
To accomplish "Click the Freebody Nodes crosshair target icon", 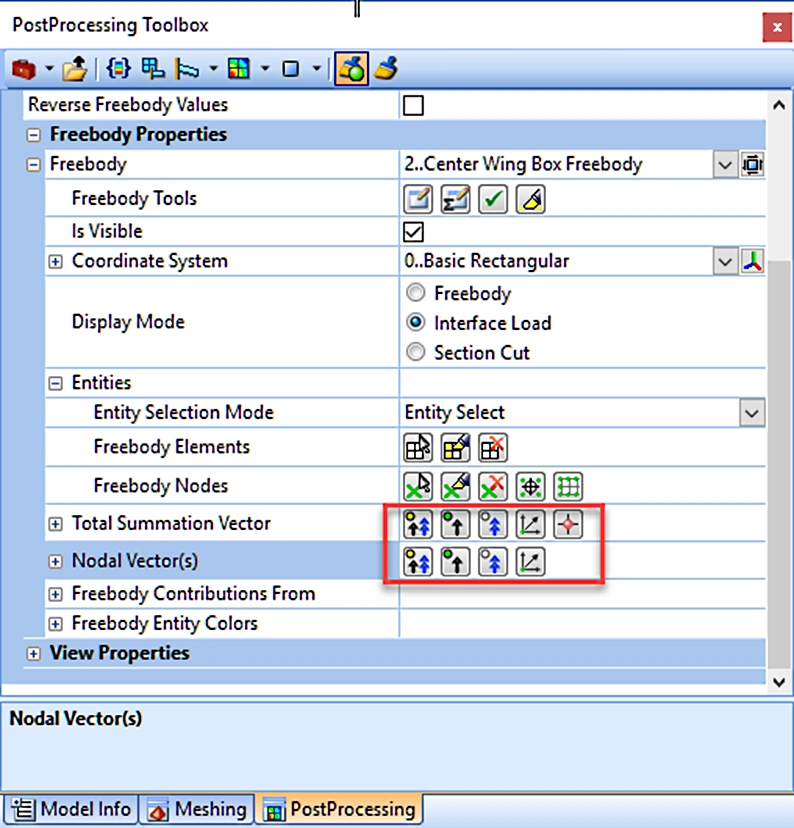I will [531, 486].
